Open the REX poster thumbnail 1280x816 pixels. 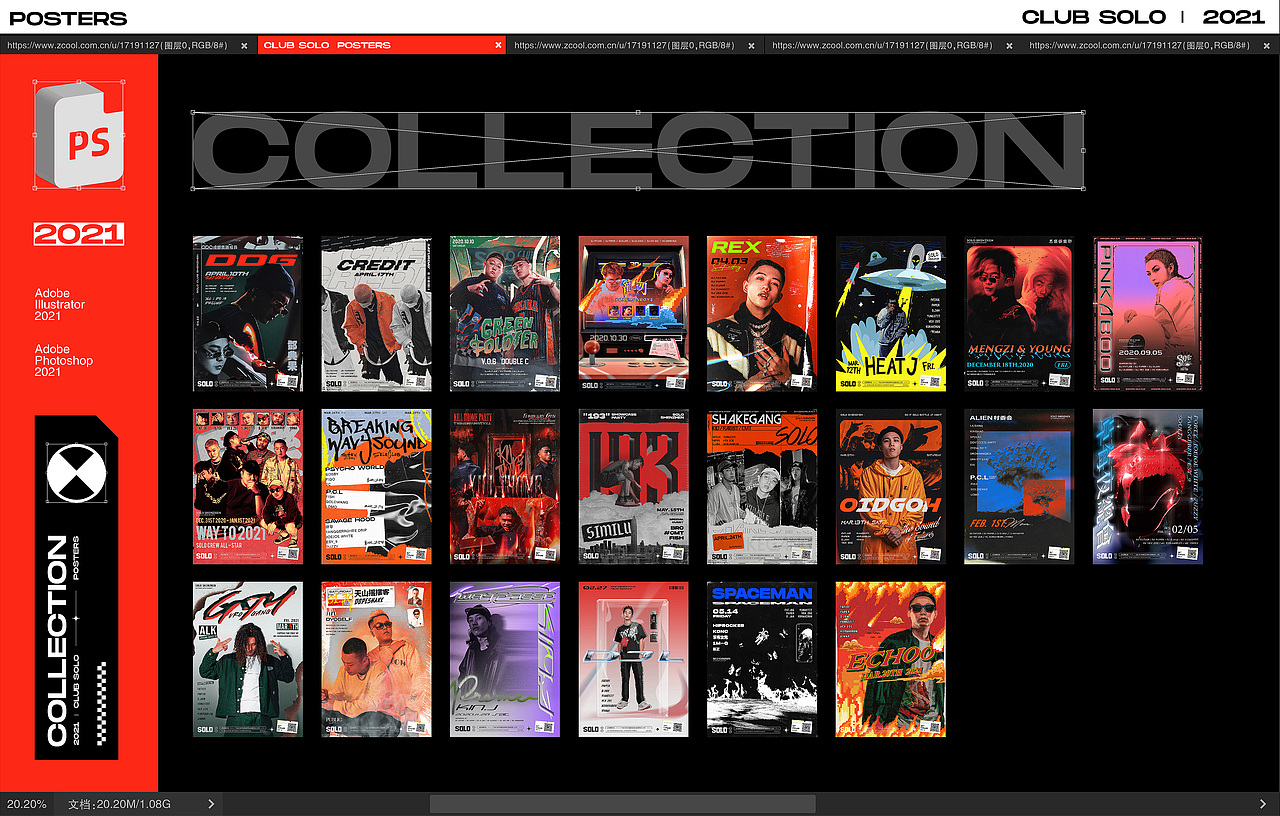tap(762, 314)
